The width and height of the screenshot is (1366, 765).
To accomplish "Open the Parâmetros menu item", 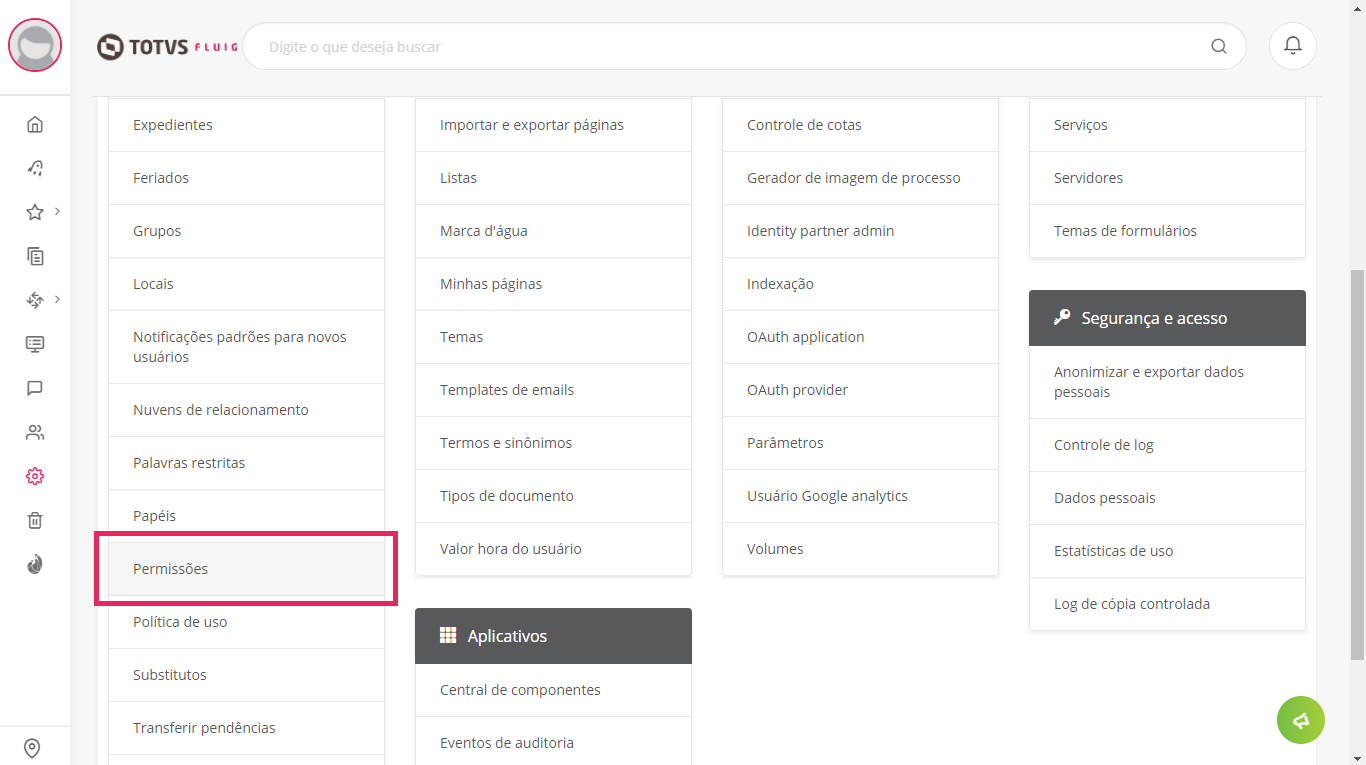I will tap(860, 443).
